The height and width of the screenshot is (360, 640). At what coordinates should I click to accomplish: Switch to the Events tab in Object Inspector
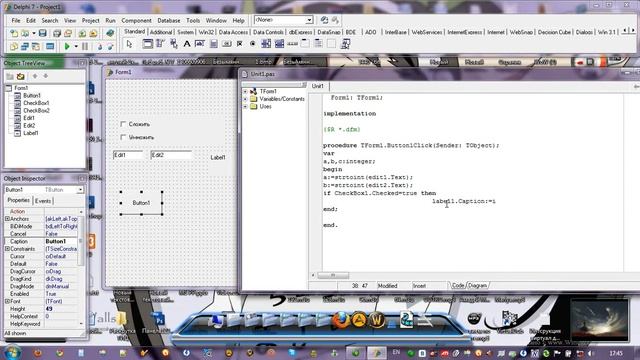(x=43, y=201)
